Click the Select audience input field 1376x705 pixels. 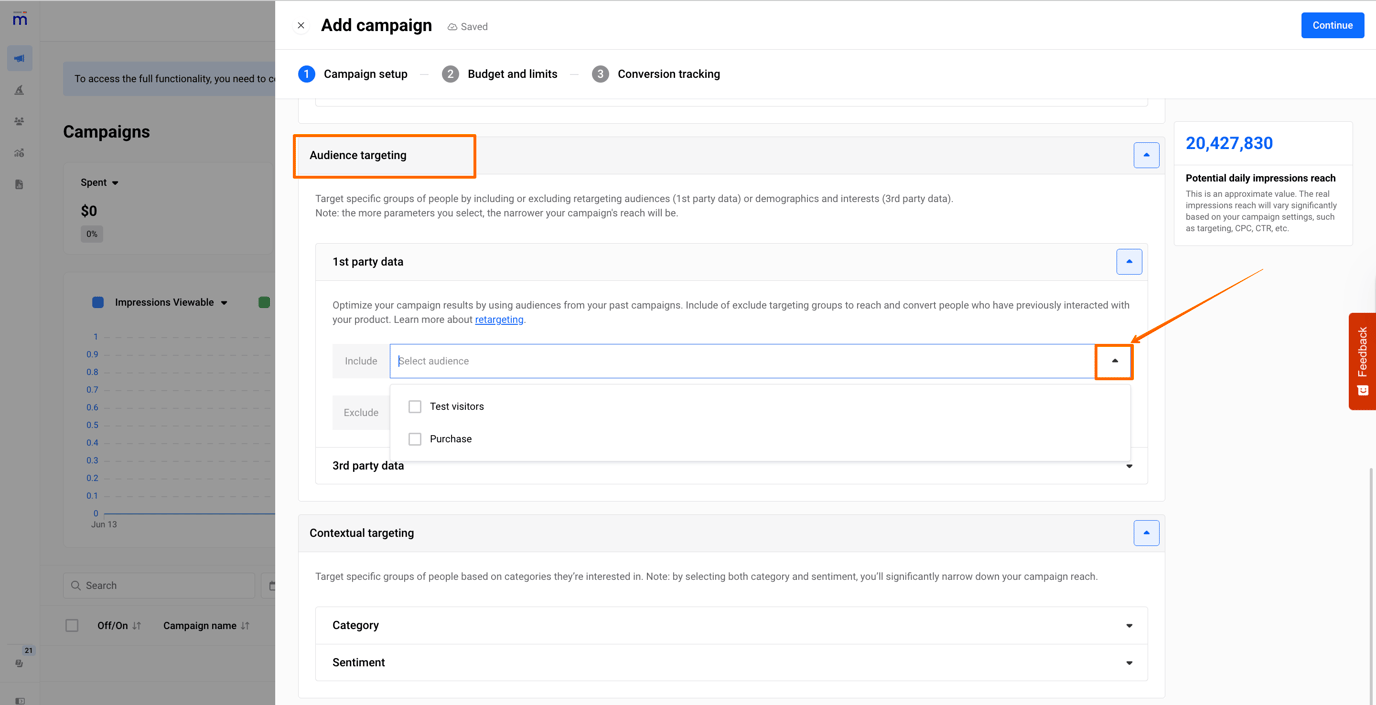(700, 361)
